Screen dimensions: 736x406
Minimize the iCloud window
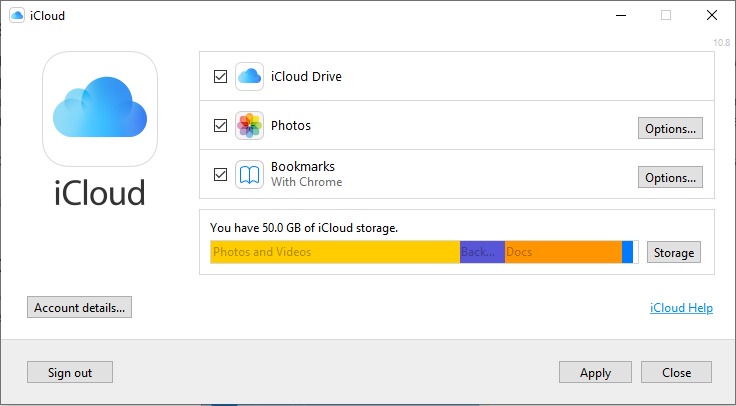click(x=620, y=16)
